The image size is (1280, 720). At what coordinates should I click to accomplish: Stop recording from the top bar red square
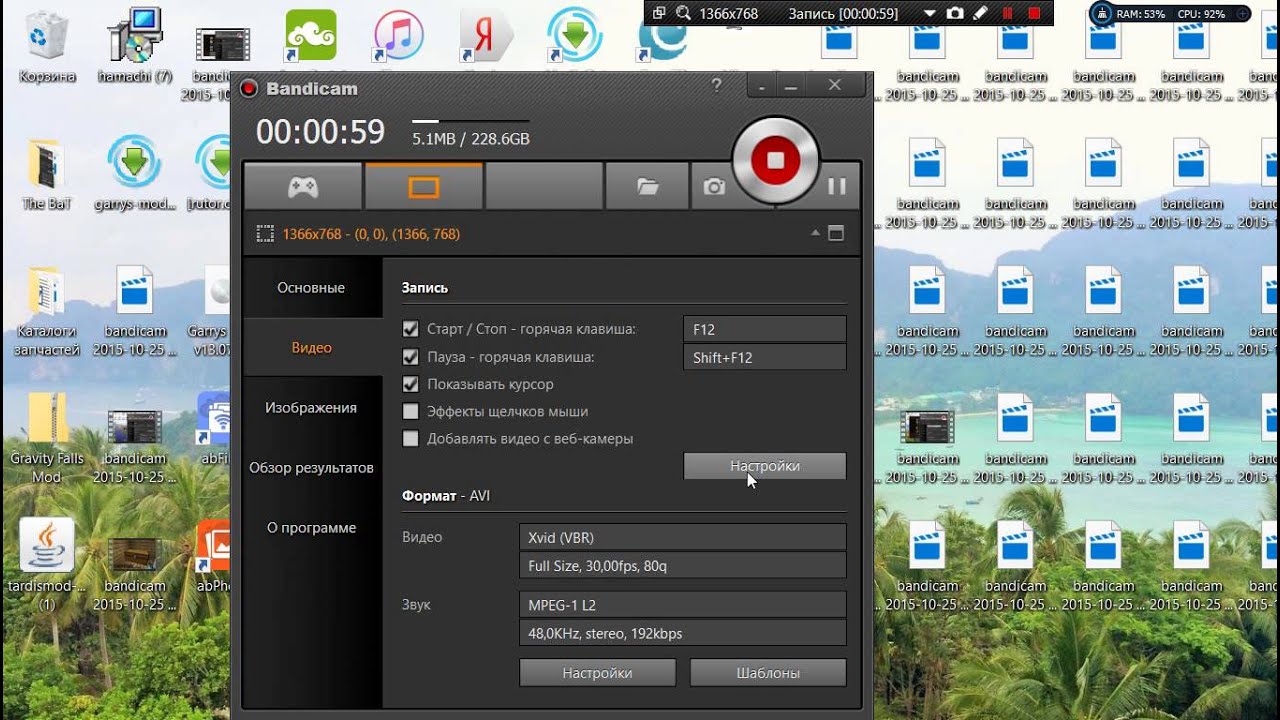tap(1034, 13)
